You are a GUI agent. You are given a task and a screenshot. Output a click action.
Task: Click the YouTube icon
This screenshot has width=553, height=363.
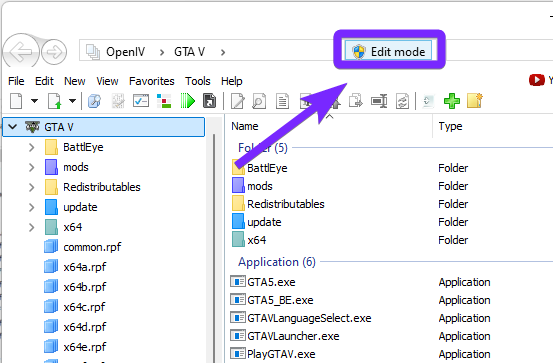(x=536, y=80)
